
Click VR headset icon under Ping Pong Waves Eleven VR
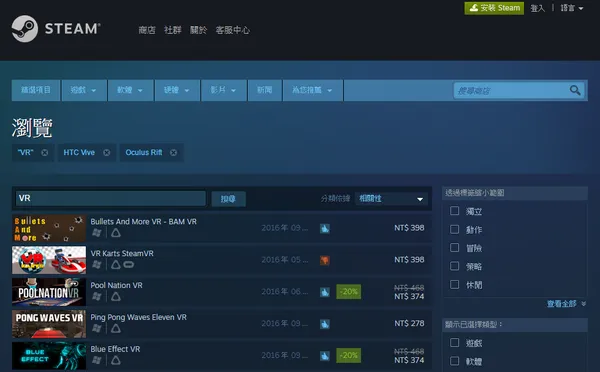(116, 328)
